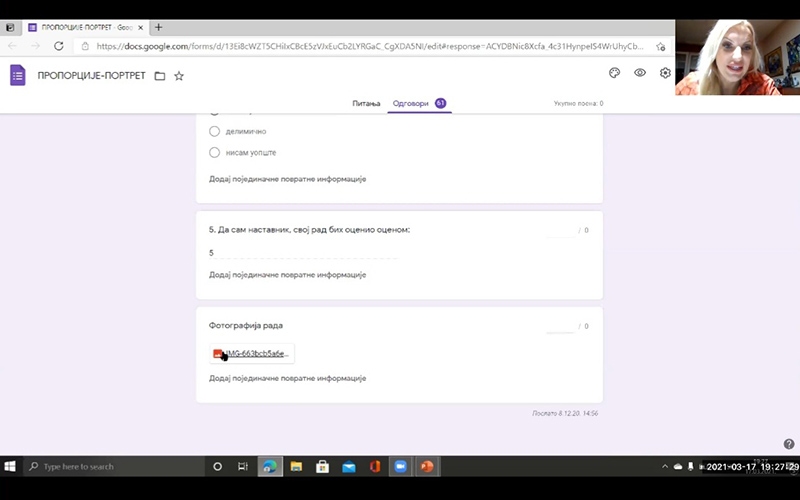Close the ПРОПОРЦИЈЕ-ПОРТРЕТ browser tab
800x500 pixels.
pyautogui.click(x=140, y=28)
